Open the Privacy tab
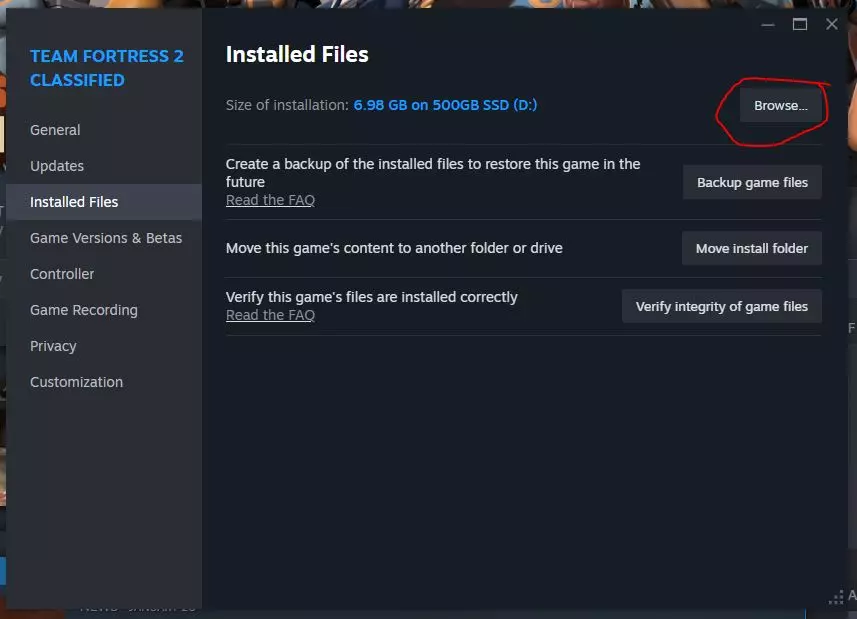857x619 pixels. coord(53,346)
